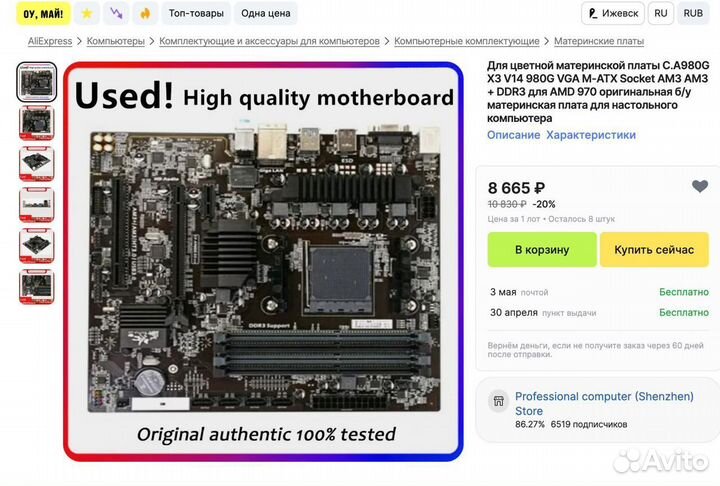Select the second product thumbnail
This screenshot has height=486, width=720.
(37, 123)
